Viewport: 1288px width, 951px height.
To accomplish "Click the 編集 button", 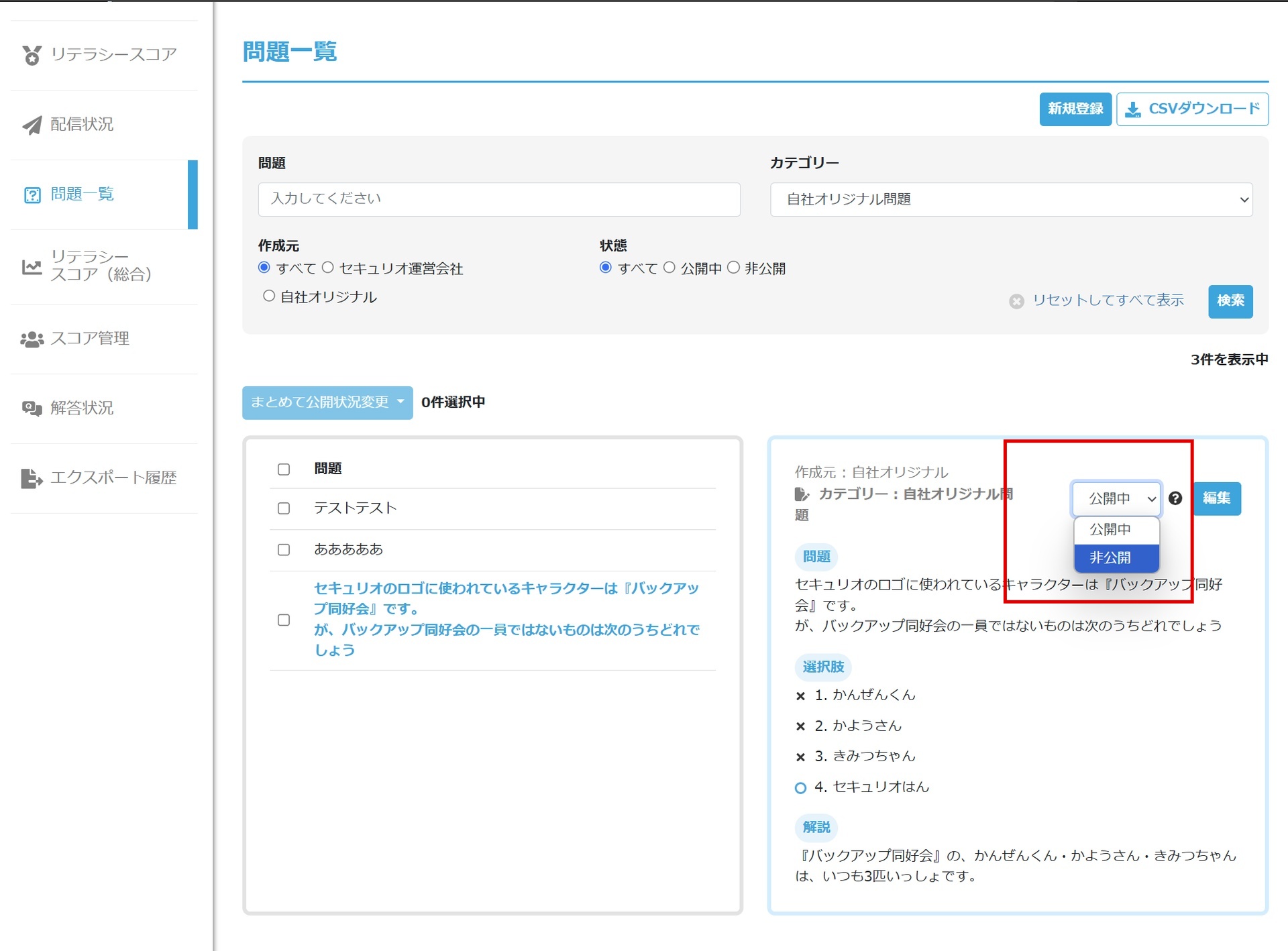I will (1217, 498).
